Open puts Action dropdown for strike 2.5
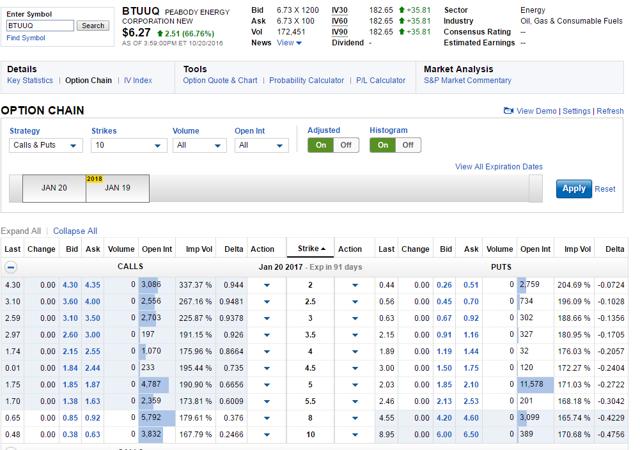 click(x=355, y=302)
